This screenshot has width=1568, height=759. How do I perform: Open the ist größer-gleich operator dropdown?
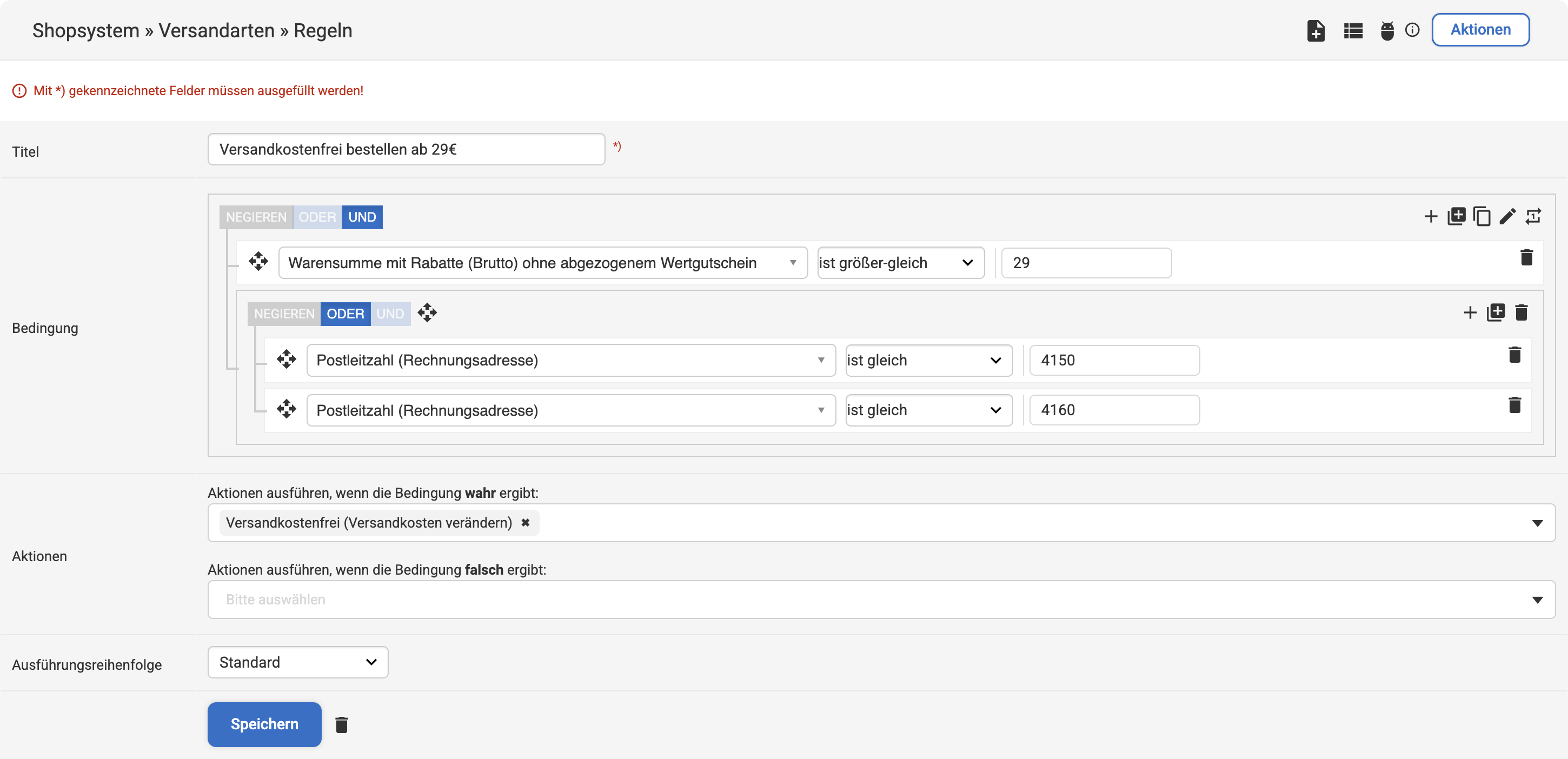click(901, 263)
